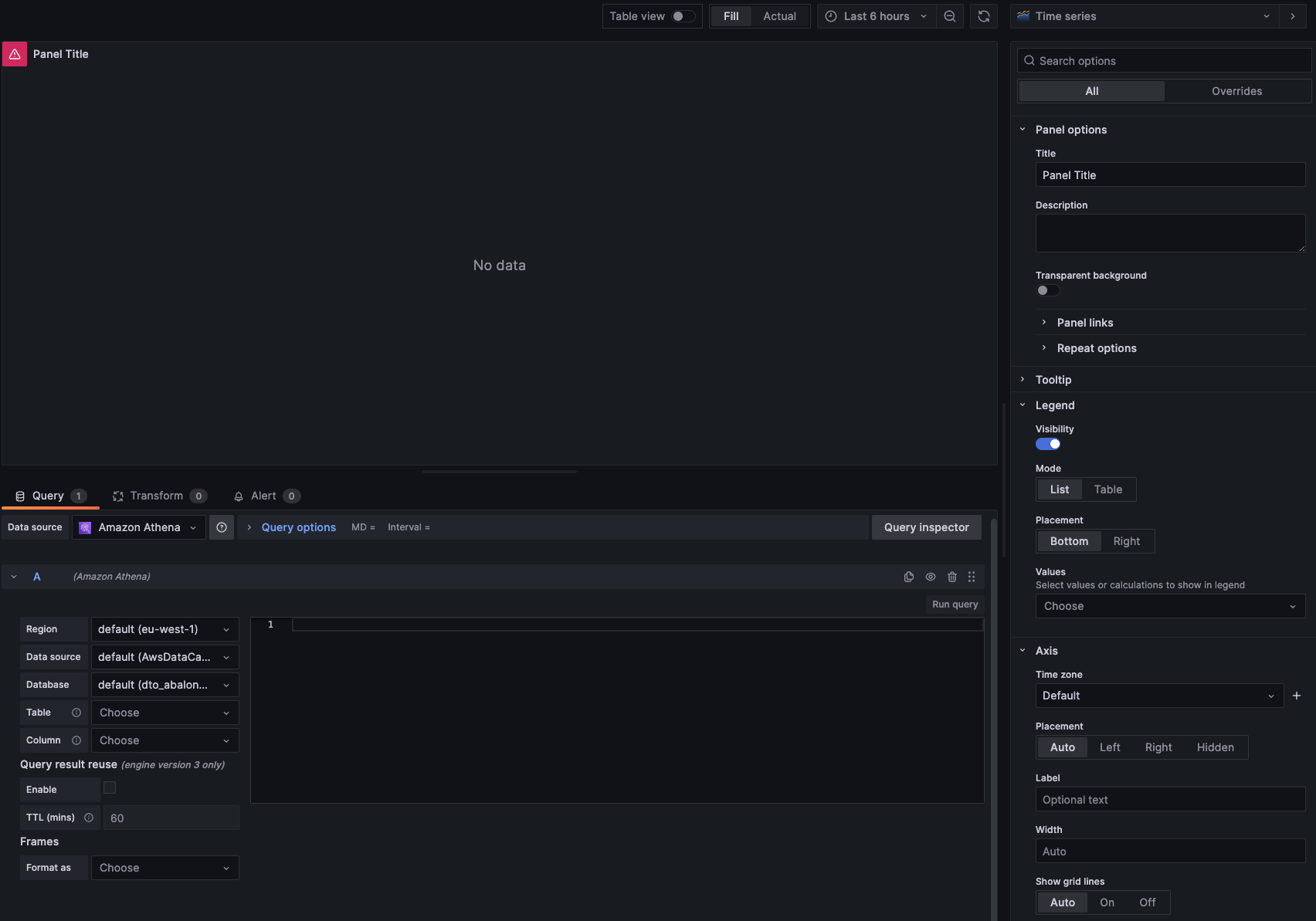Click the Column field info icon
The height and width of the screenshot is (921, 1316).
point(76,740)
